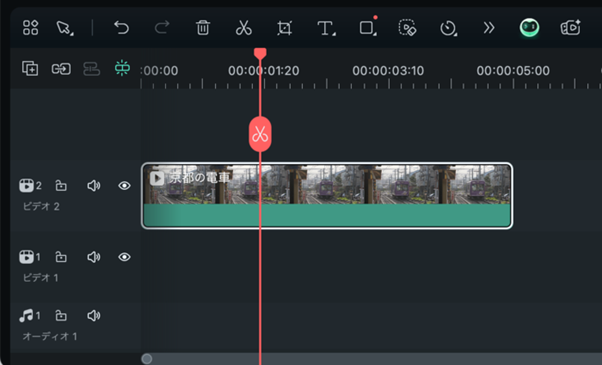The image size is (602, 365).
Task: Undo the last edit
Action: click(x=121, y=28)
